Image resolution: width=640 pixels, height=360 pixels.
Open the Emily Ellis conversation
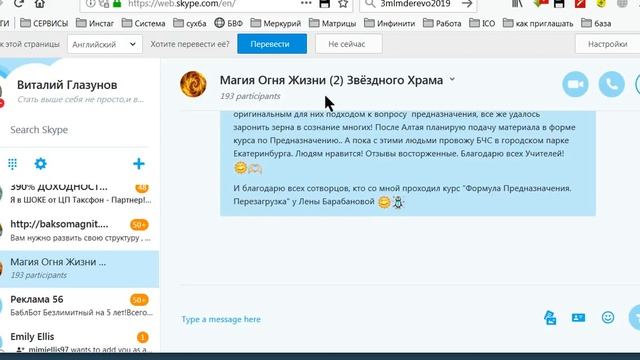[x=80, y=341]
